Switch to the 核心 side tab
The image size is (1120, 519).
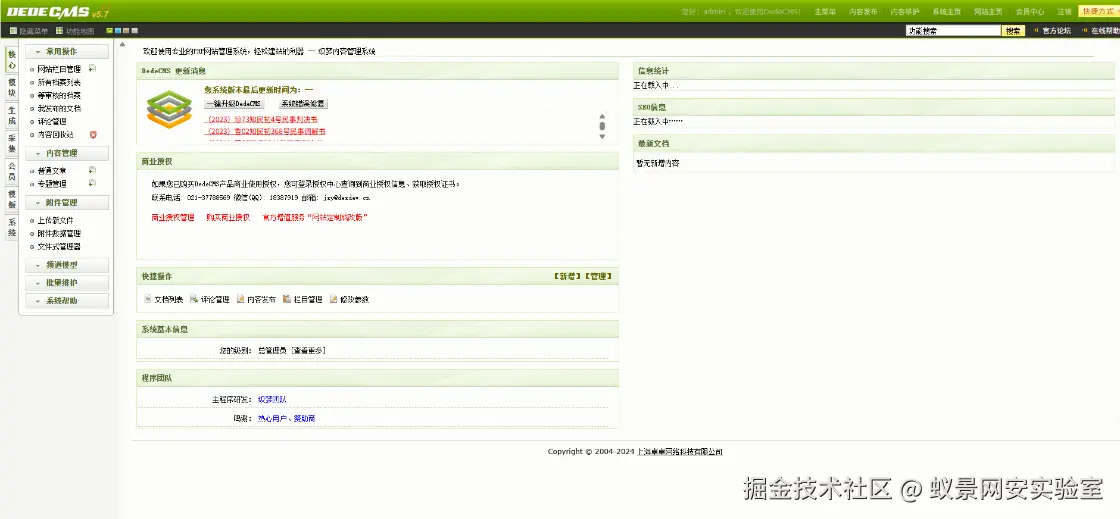pyautogui.click(x=11, y=59)
